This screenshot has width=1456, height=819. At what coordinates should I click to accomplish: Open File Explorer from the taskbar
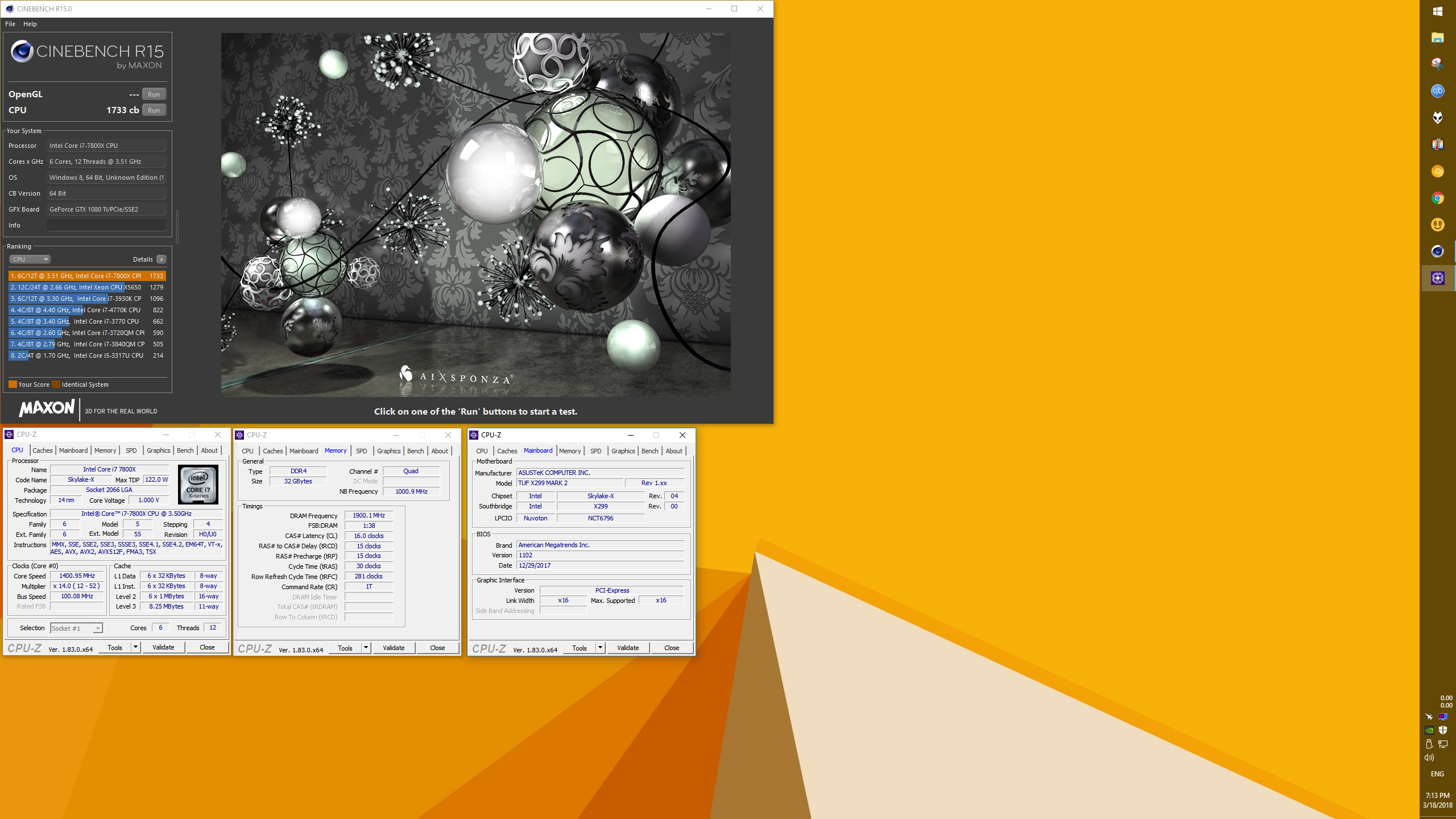pos(1437,38)
